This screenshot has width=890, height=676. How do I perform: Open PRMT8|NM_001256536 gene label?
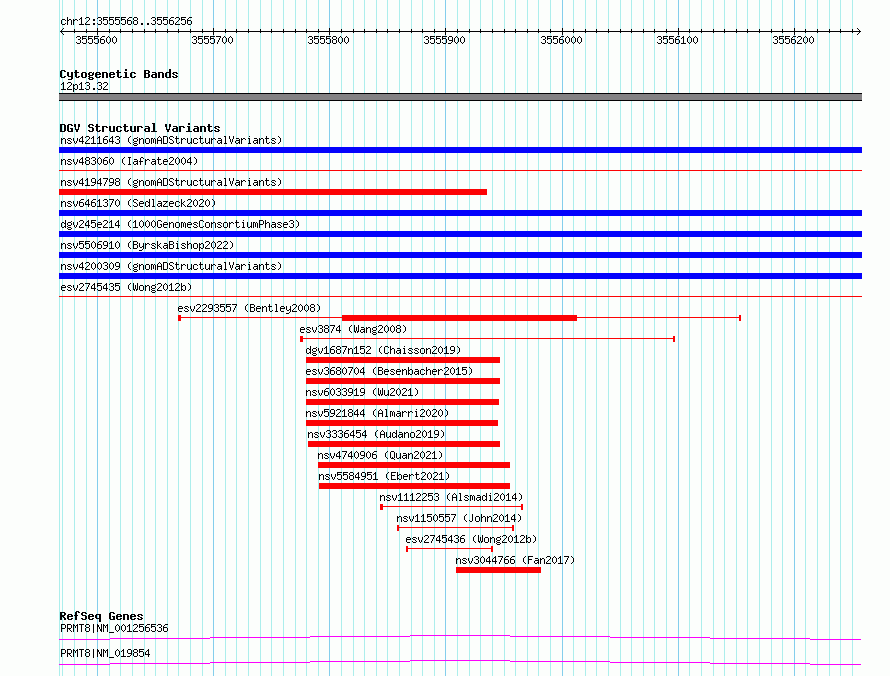[114, 628]
